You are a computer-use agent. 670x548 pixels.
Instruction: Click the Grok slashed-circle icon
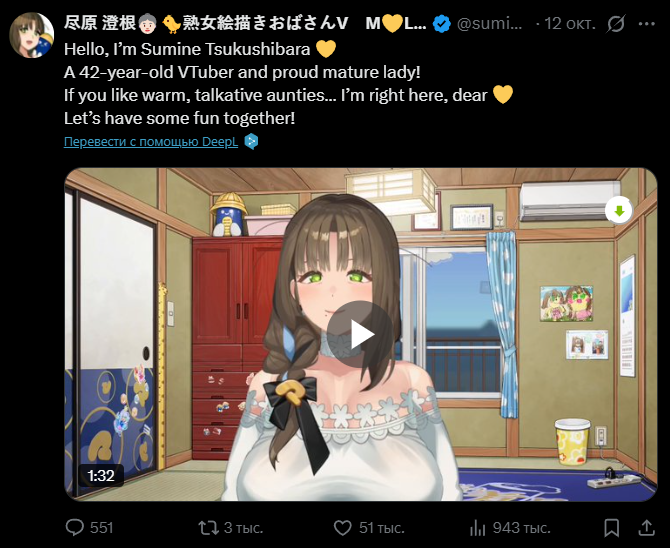coord(616,24)
